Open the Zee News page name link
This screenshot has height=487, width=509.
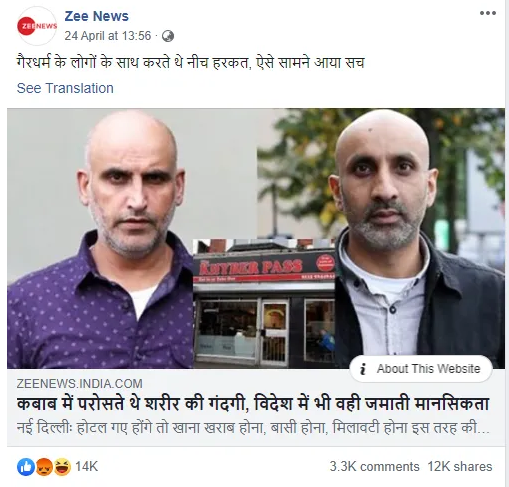(x=96, y=16)
